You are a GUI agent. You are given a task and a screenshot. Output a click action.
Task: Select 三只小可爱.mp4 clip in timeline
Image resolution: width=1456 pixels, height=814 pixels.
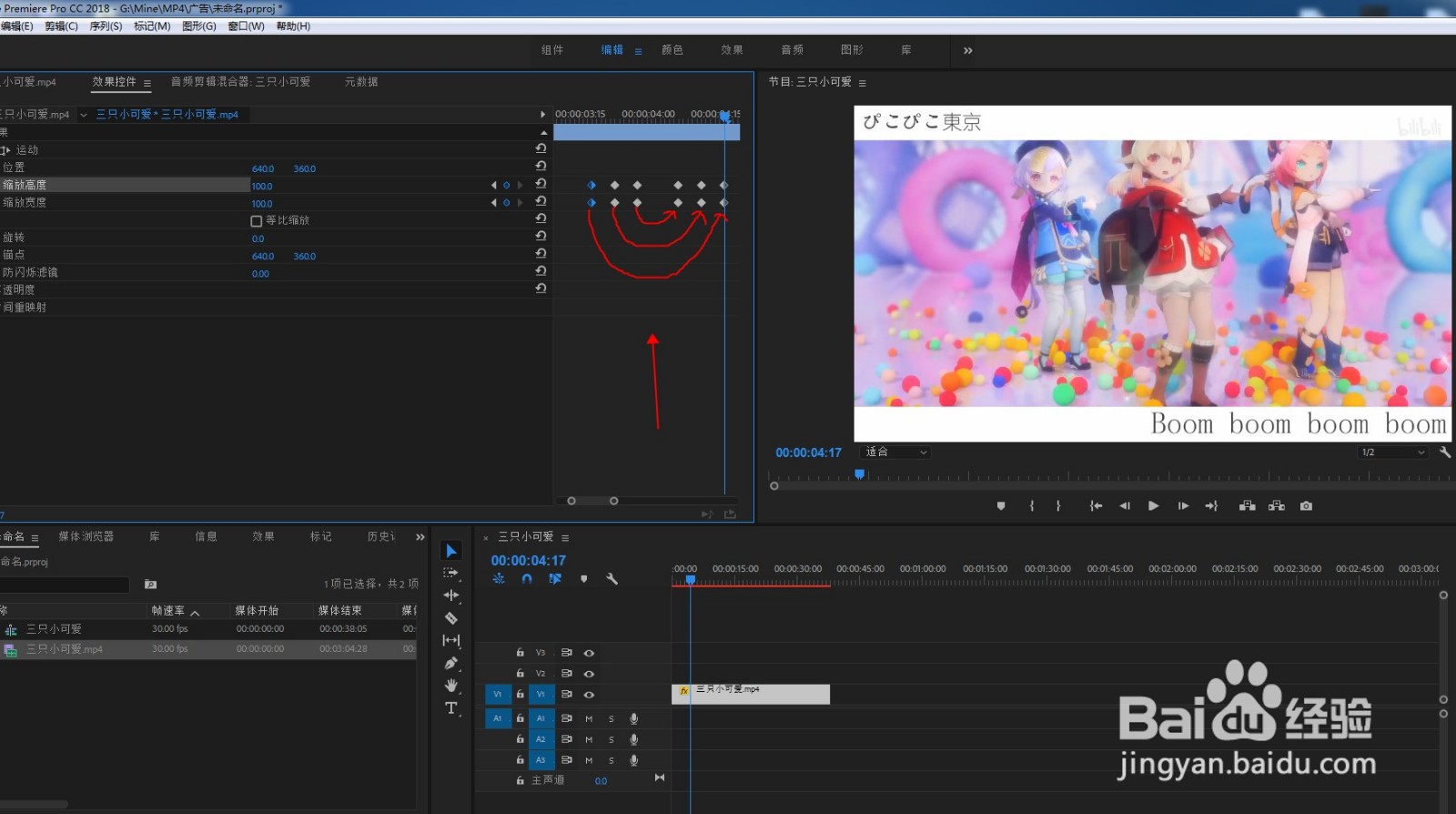(751, 694)
